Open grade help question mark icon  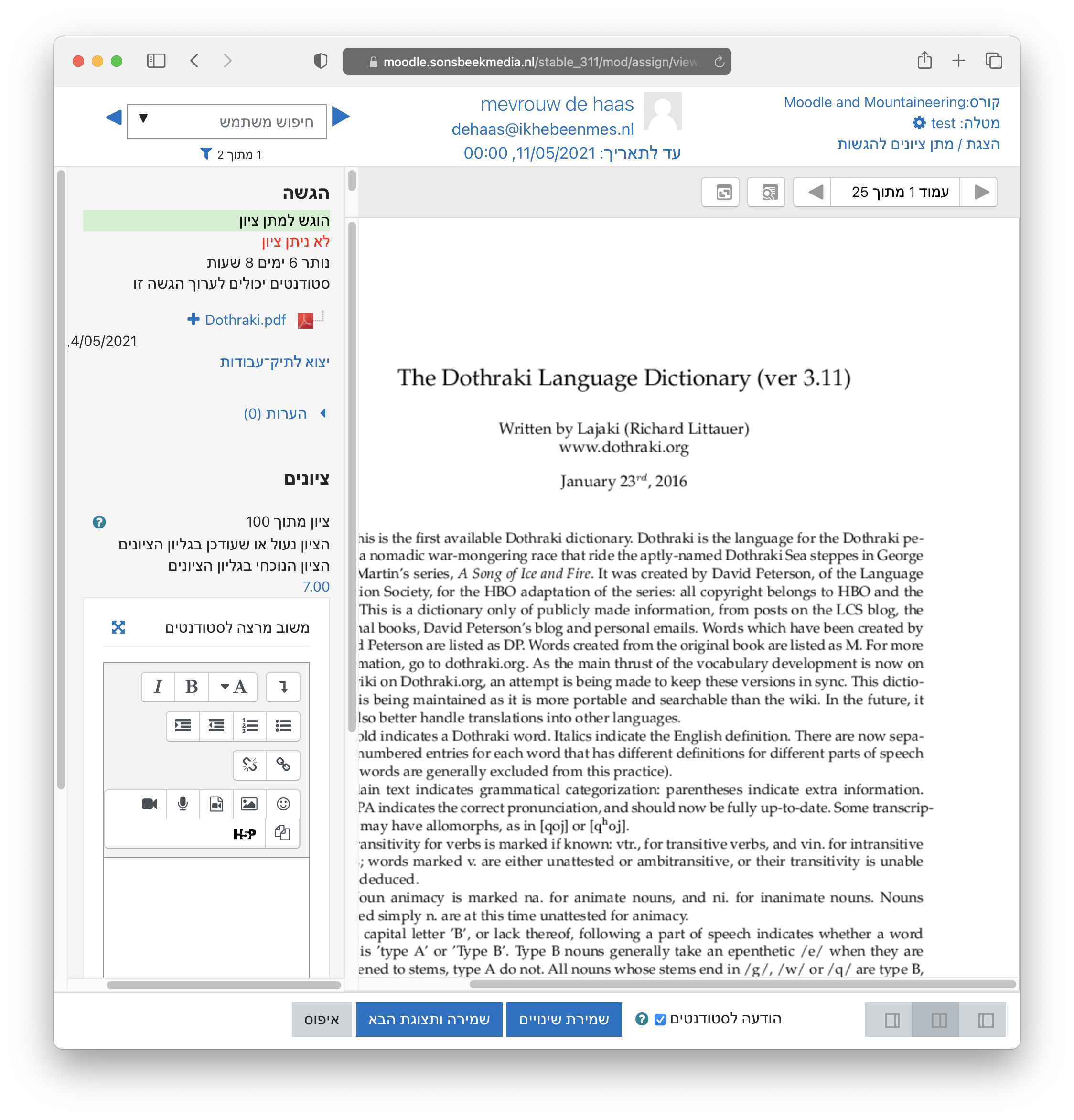(99, 522)
